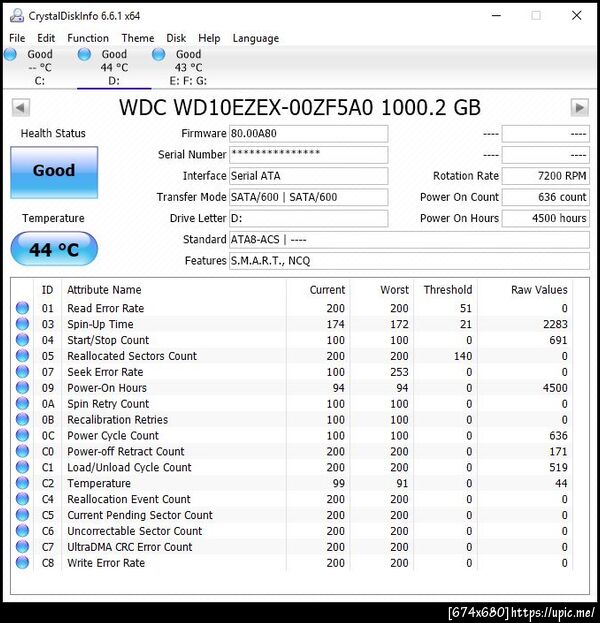Select raw value 2283 in Spin-Up Time row
Viewport: 600px width, 623px height.
click(555, 324)
